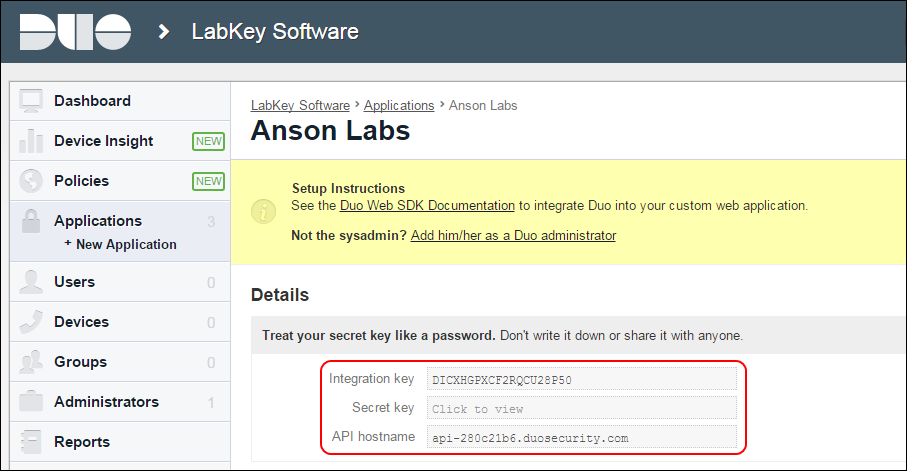Open Duo Web SDK Documentation link
Image resolution: width=907 pixels, height=471 pixels.
[x=427, y=205]
